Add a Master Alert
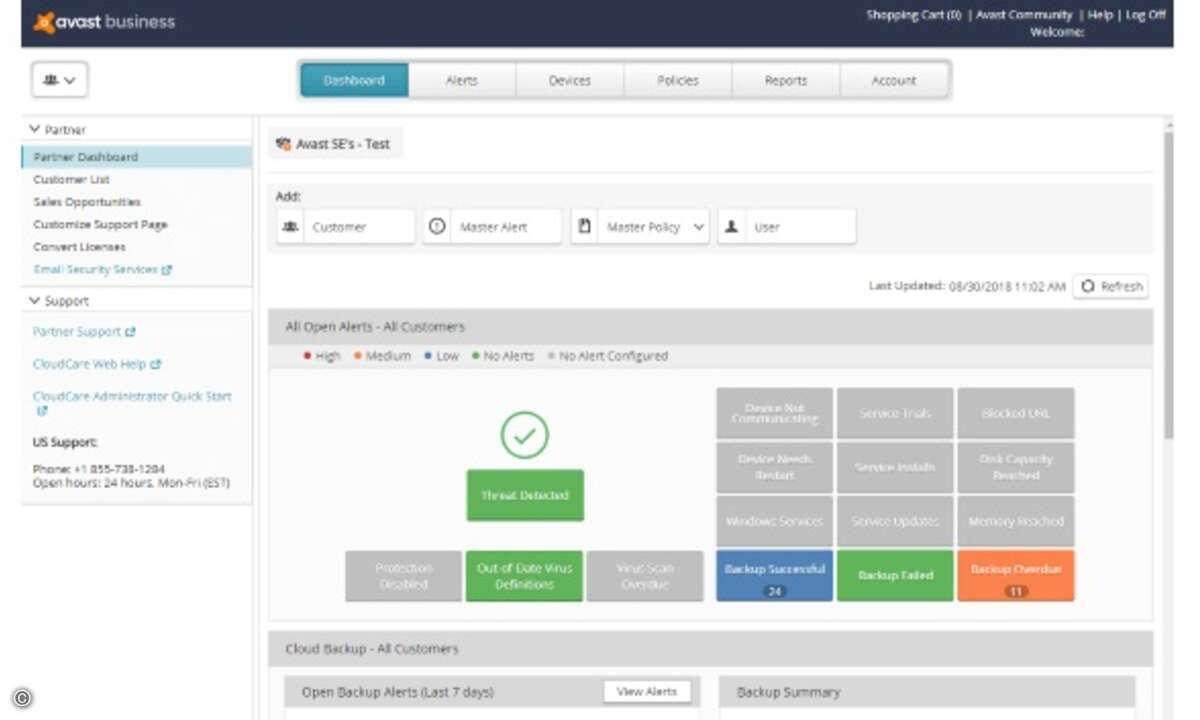 pos(492,227)
